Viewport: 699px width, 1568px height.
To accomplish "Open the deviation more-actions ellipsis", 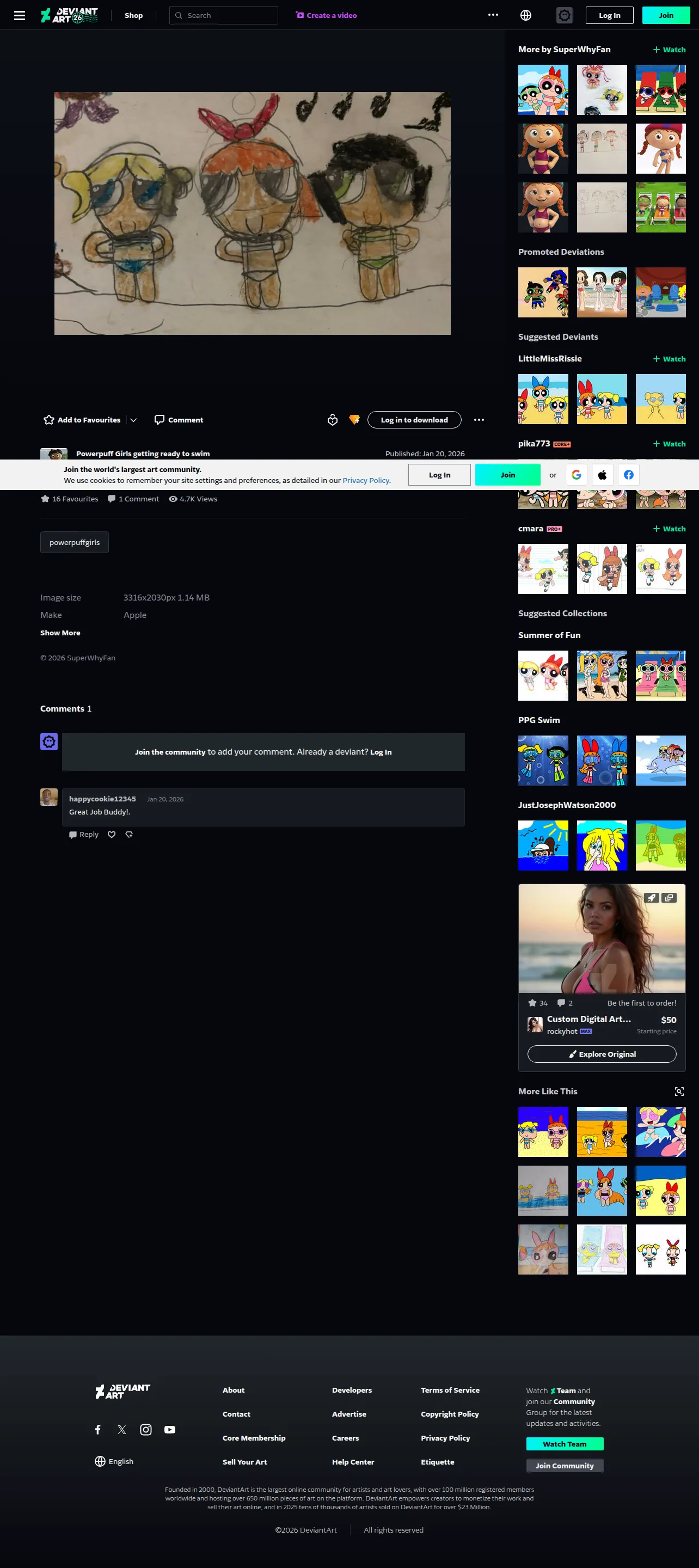I will tap(479, 420).
